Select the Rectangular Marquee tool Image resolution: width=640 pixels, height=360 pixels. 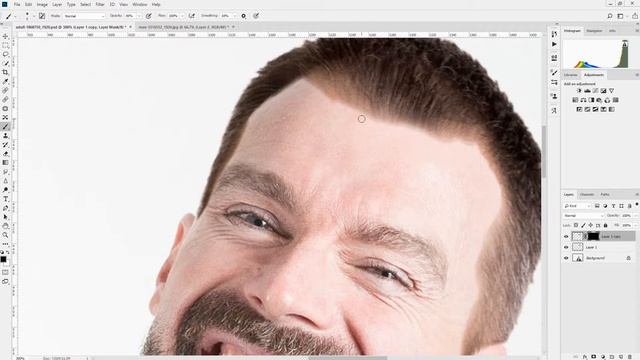pos(5,45)
